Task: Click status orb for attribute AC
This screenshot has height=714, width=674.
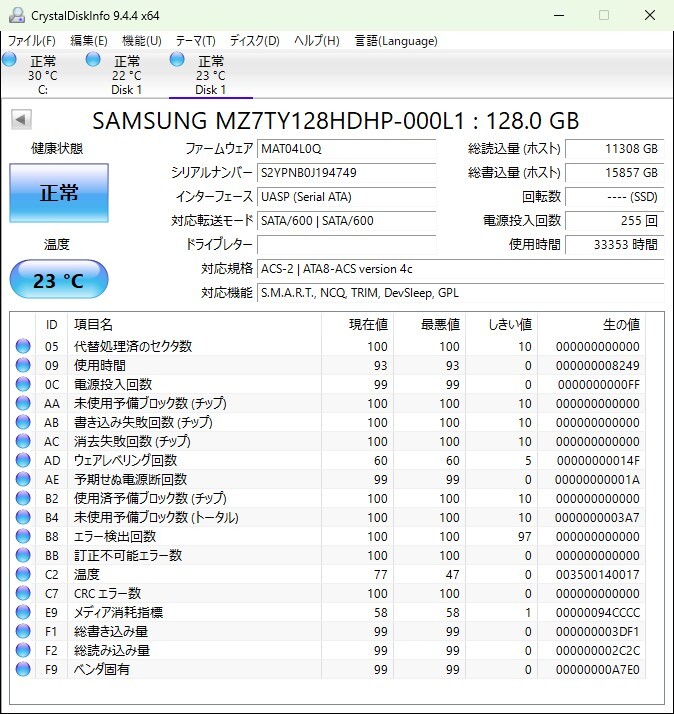Action: pos(23,441)
